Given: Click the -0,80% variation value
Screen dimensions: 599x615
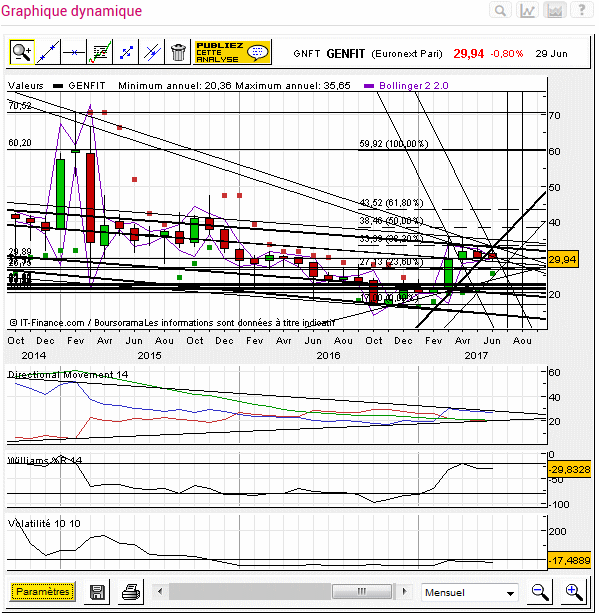Looking at the screenshot, I should pos(507,54).
